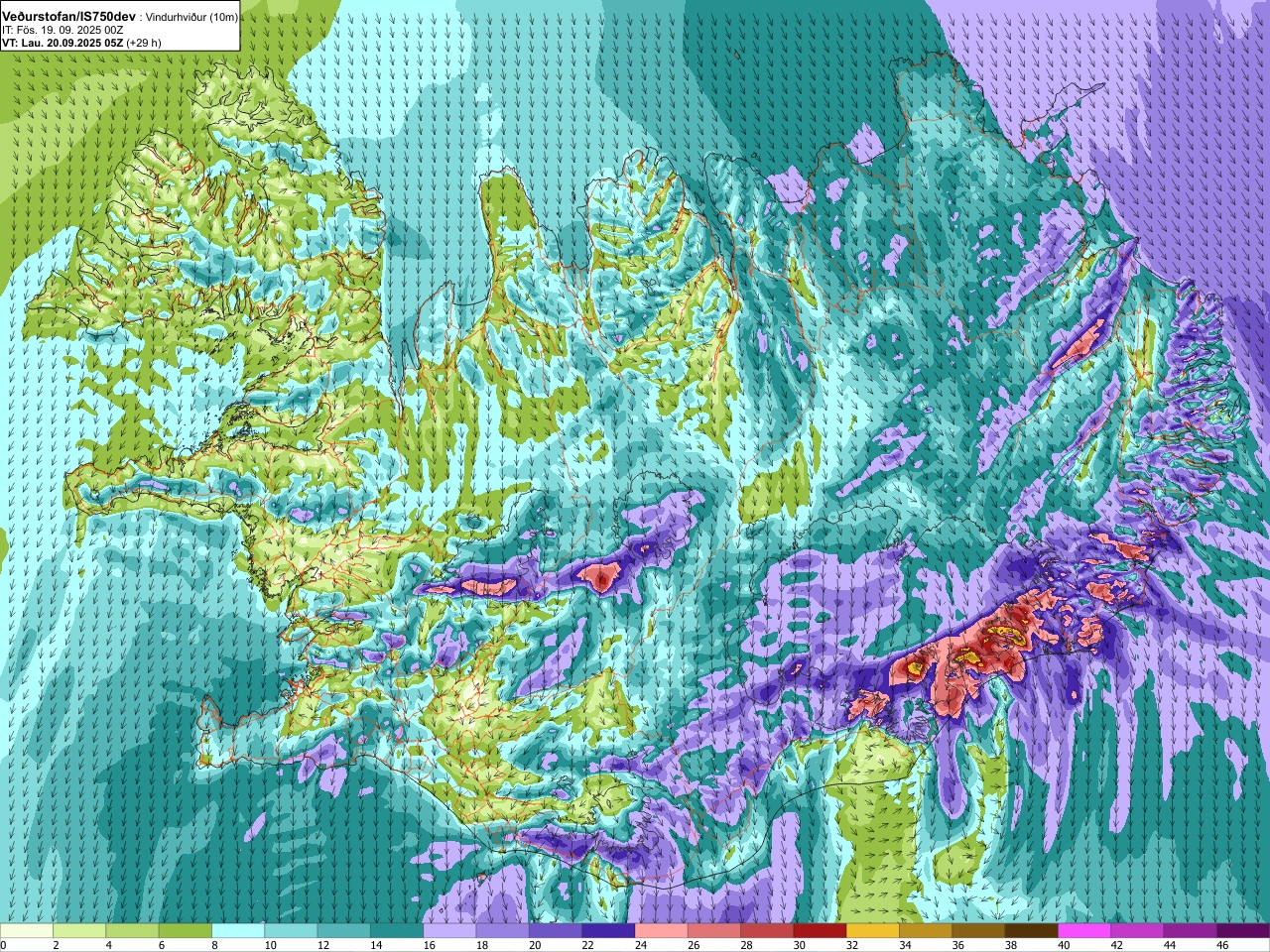Choose the 38–40 dark brown legend swatch
1270x952 pixels.
[x=1032, y=931]
